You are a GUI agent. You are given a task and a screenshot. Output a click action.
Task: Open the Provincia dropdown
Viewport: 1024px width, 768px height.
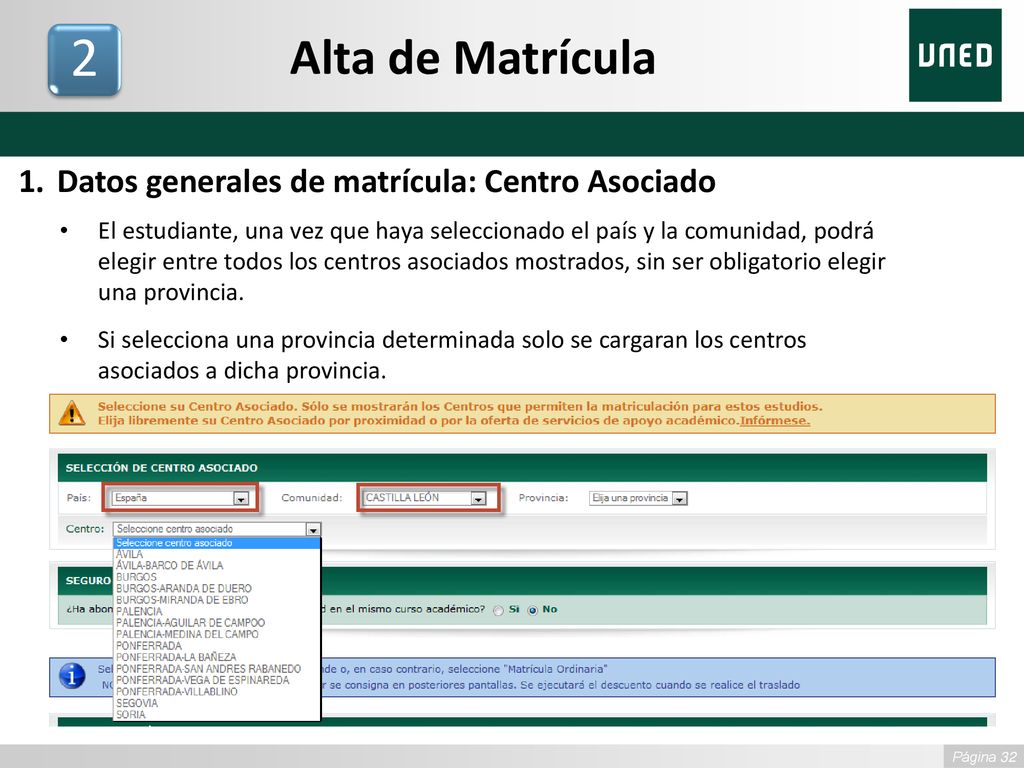click(x=638, y=498)
